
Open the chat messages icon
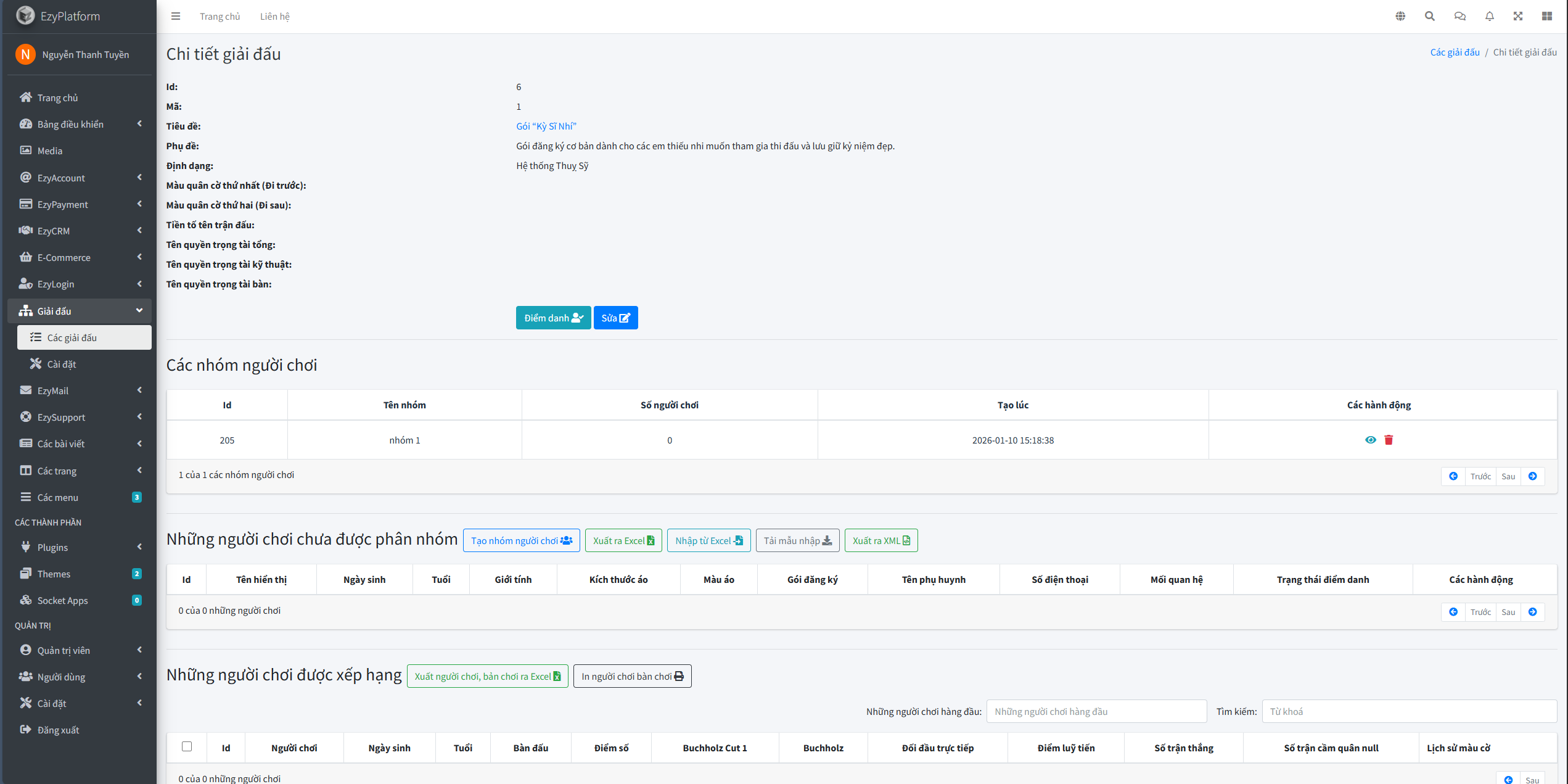coord(1459,17)
